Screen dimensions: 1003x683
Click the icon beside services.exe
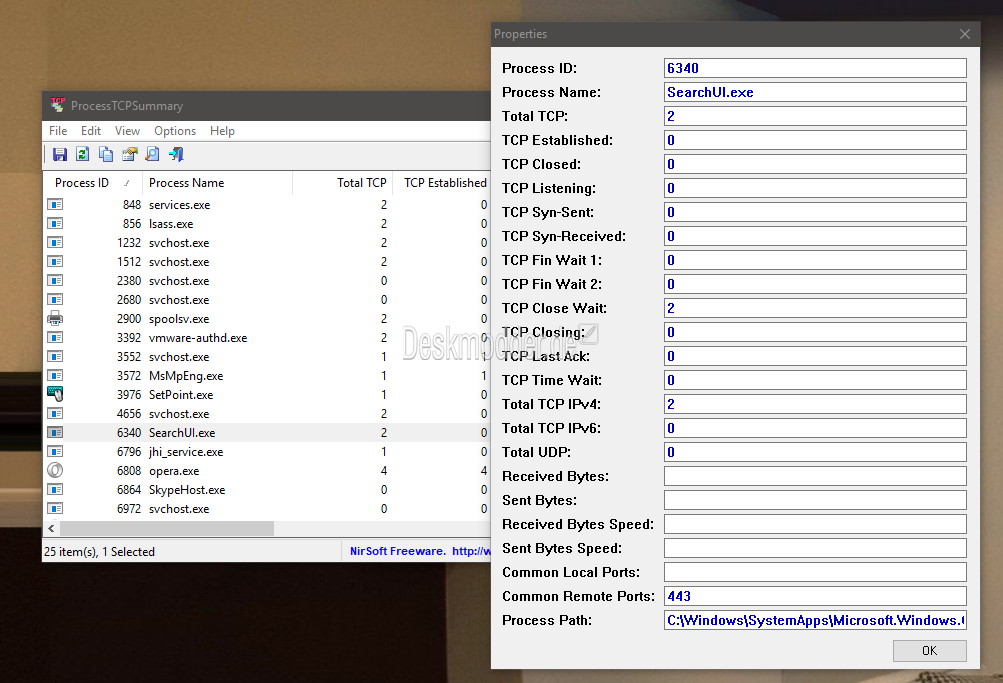pos(55,205)
